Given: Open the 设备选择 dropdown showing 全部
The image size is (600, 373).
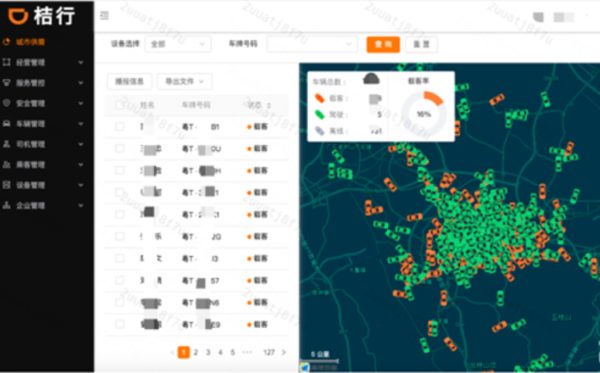Looking at the screenshot, I should coord(178,44).
